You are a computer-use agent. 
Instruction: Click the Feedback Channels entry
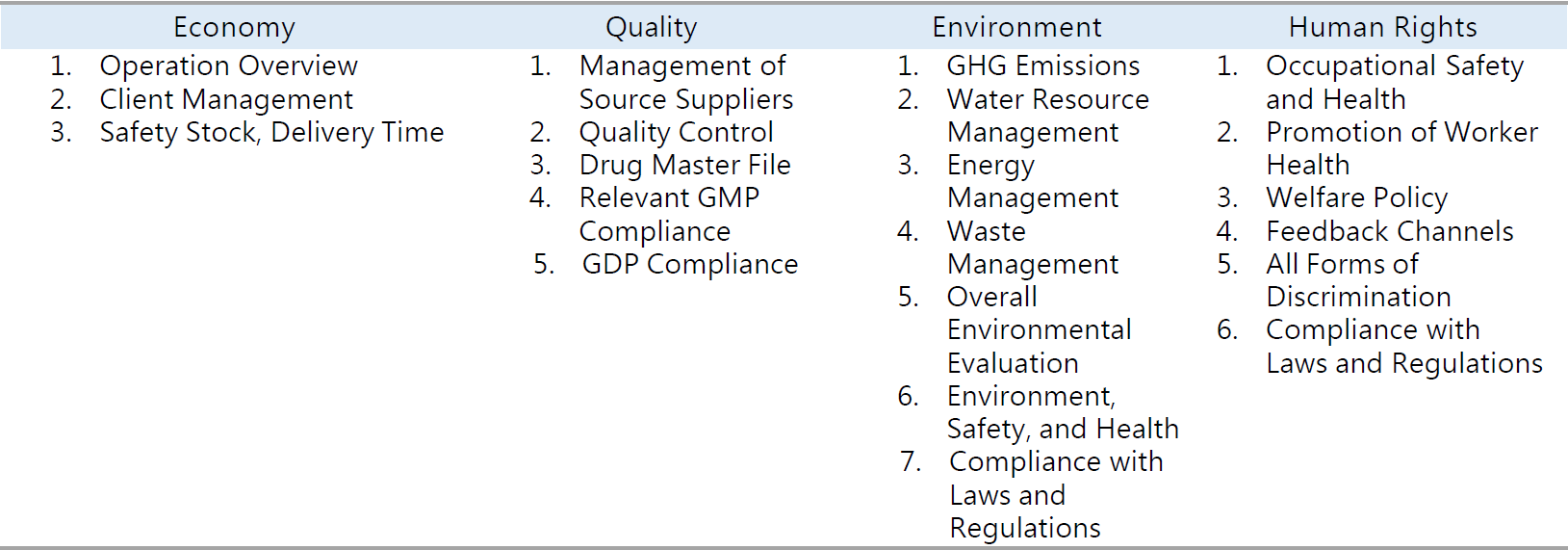(x=1389, y=231)
